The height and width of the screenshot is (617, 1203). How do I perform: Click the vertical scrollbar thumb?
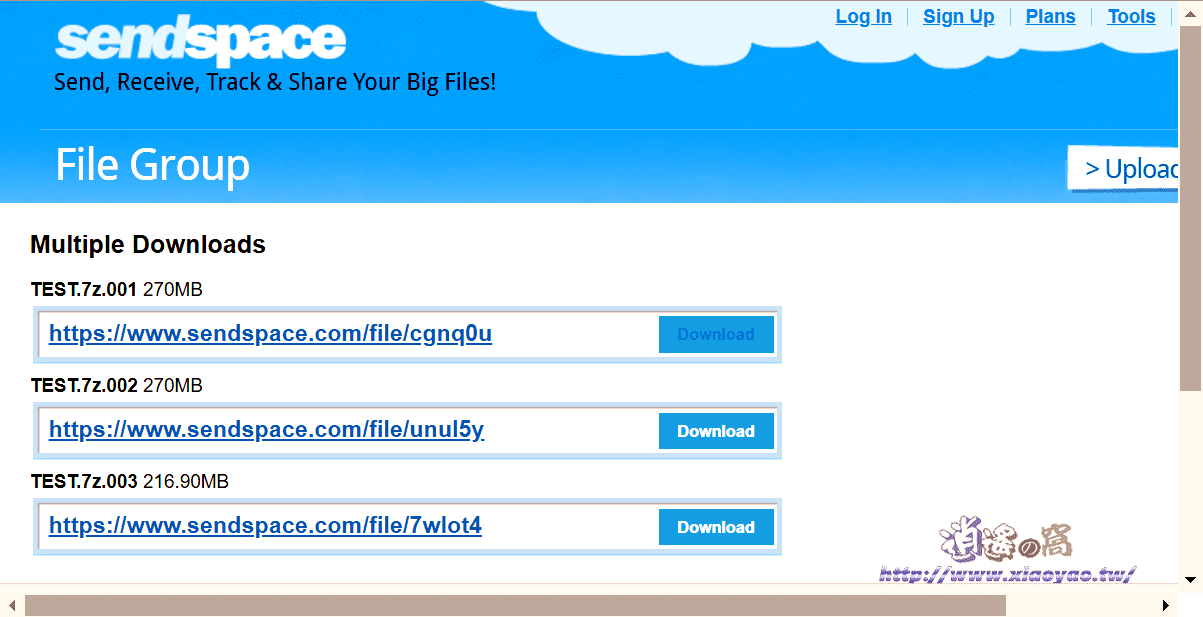point(1191,208)
